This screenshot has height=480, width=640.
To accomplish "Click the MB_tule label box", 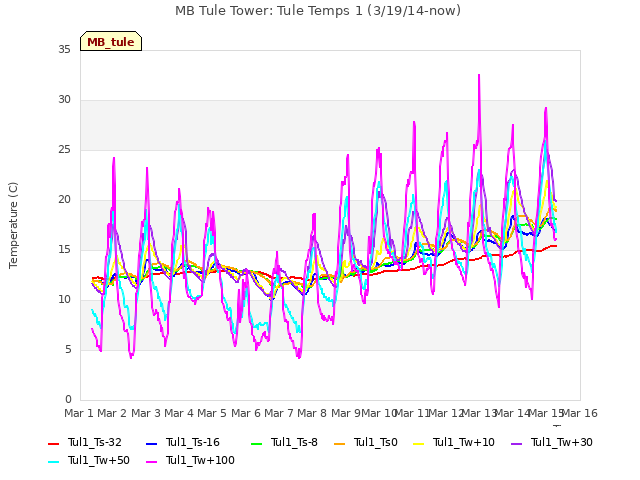I will [x=111, y=41].
